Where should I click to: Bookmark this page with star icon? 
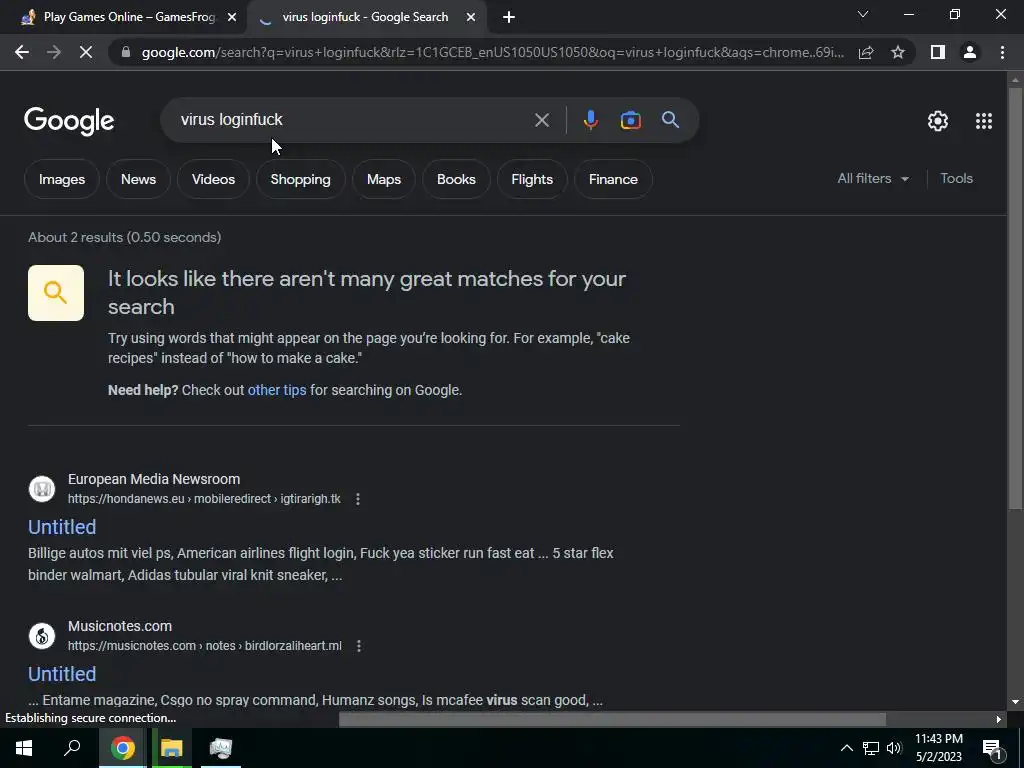click(898, 52)
